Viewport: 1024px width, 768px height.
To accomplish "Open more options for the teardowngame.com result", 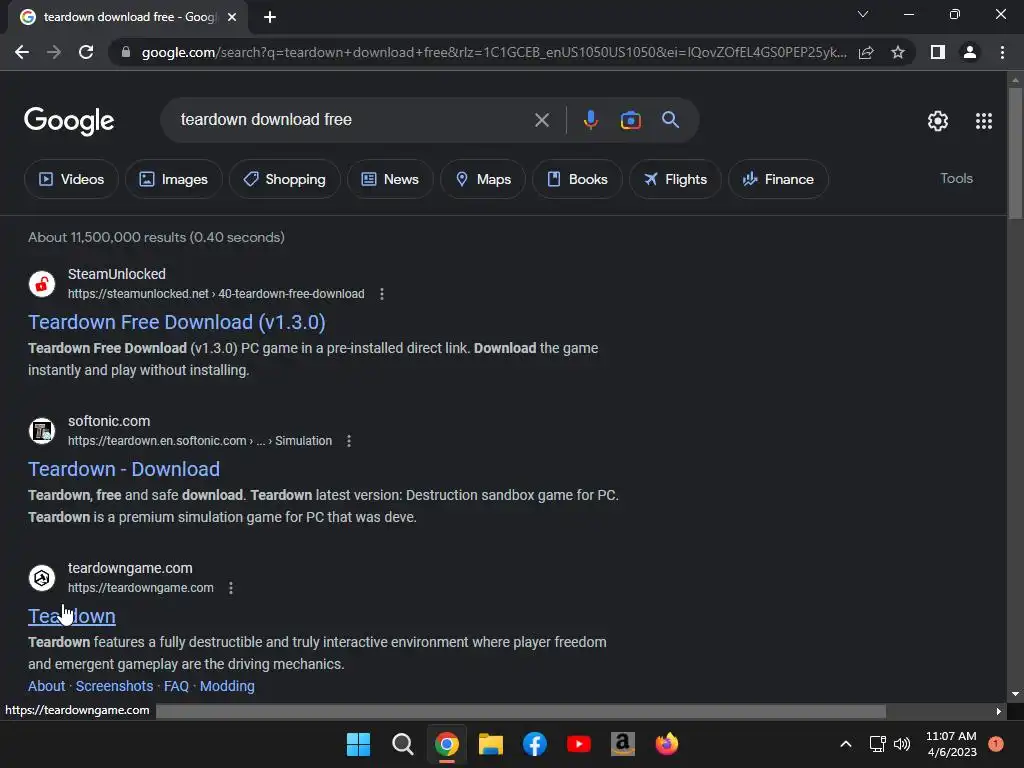I will coord(231,588).
